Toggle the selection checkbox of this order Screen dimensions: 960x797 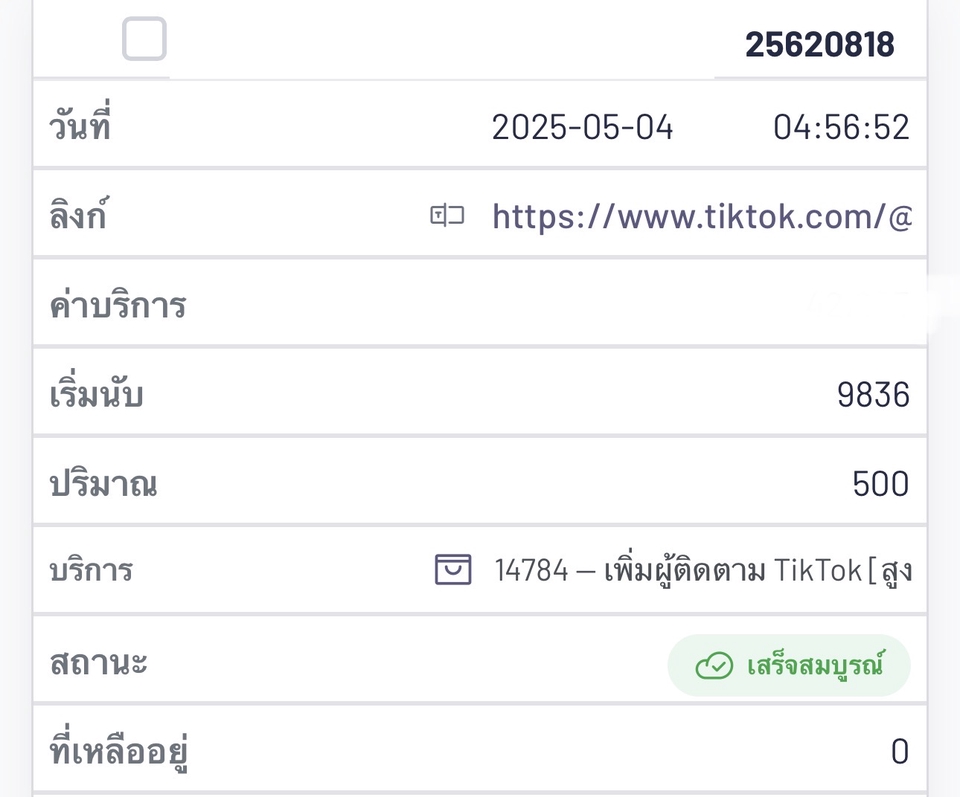click(143, 39)
